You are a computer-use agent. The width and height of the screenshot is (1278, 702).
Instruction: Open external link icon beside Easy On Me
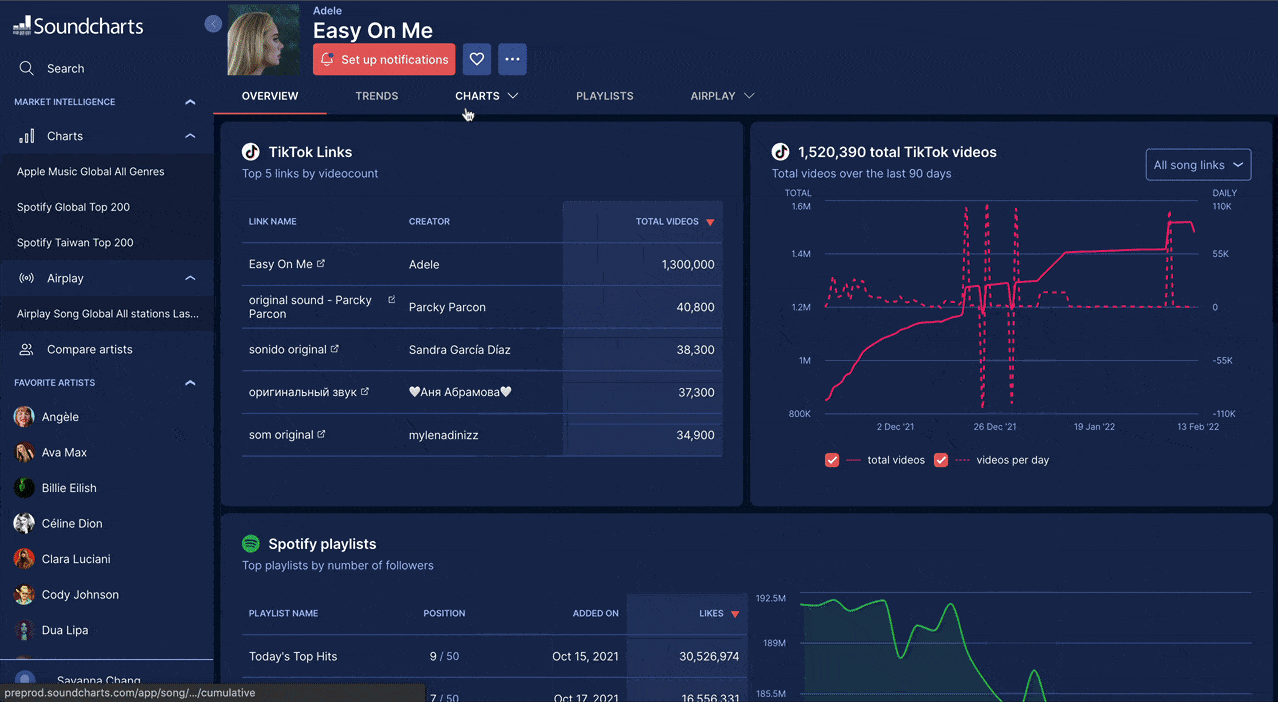(321, 264)
